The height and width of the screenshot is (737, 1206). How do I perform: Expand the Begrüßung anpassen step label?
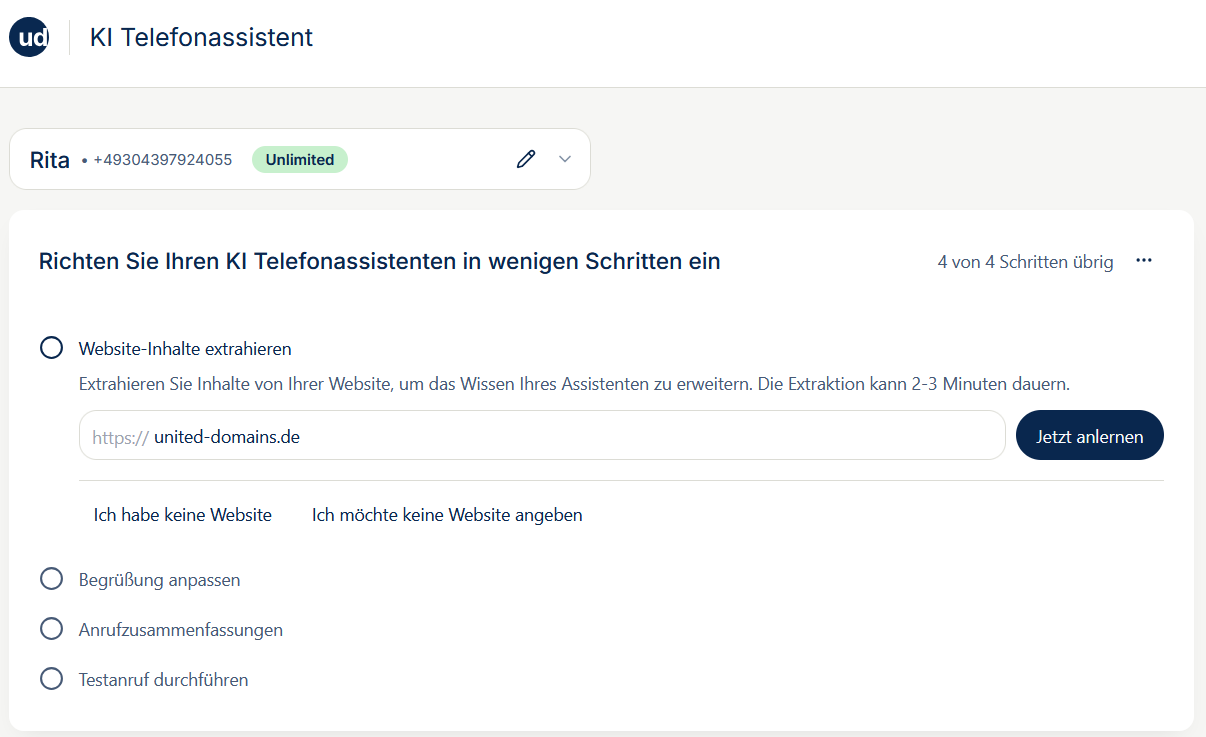[159, 580]
